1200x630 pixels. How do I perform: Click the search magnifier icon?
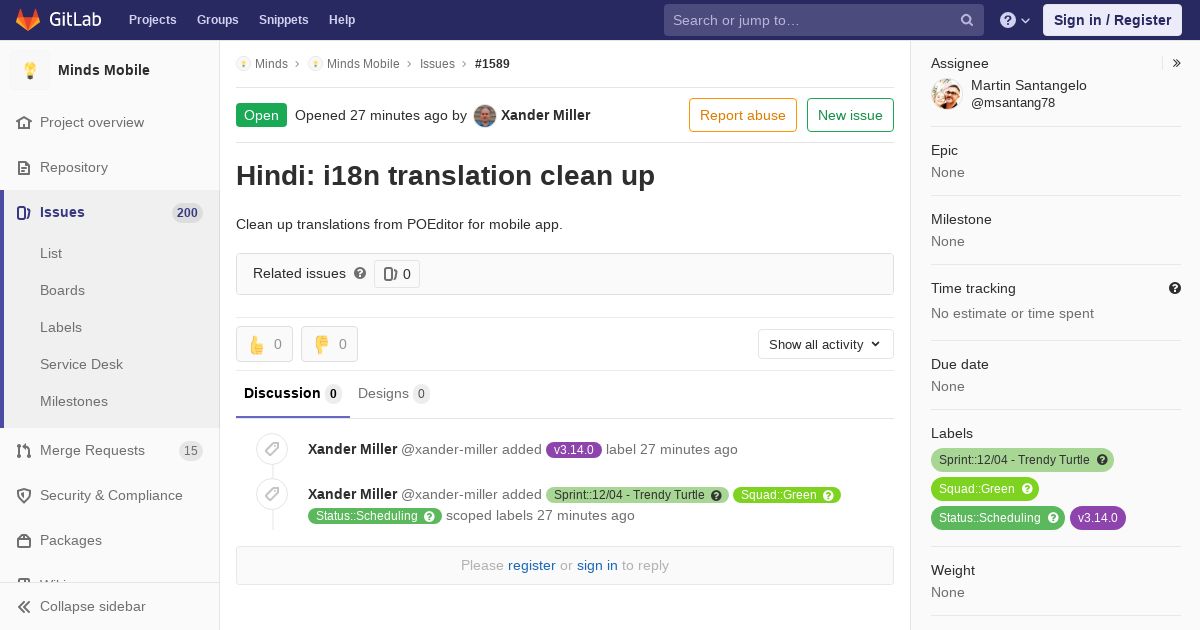[967, 20]
